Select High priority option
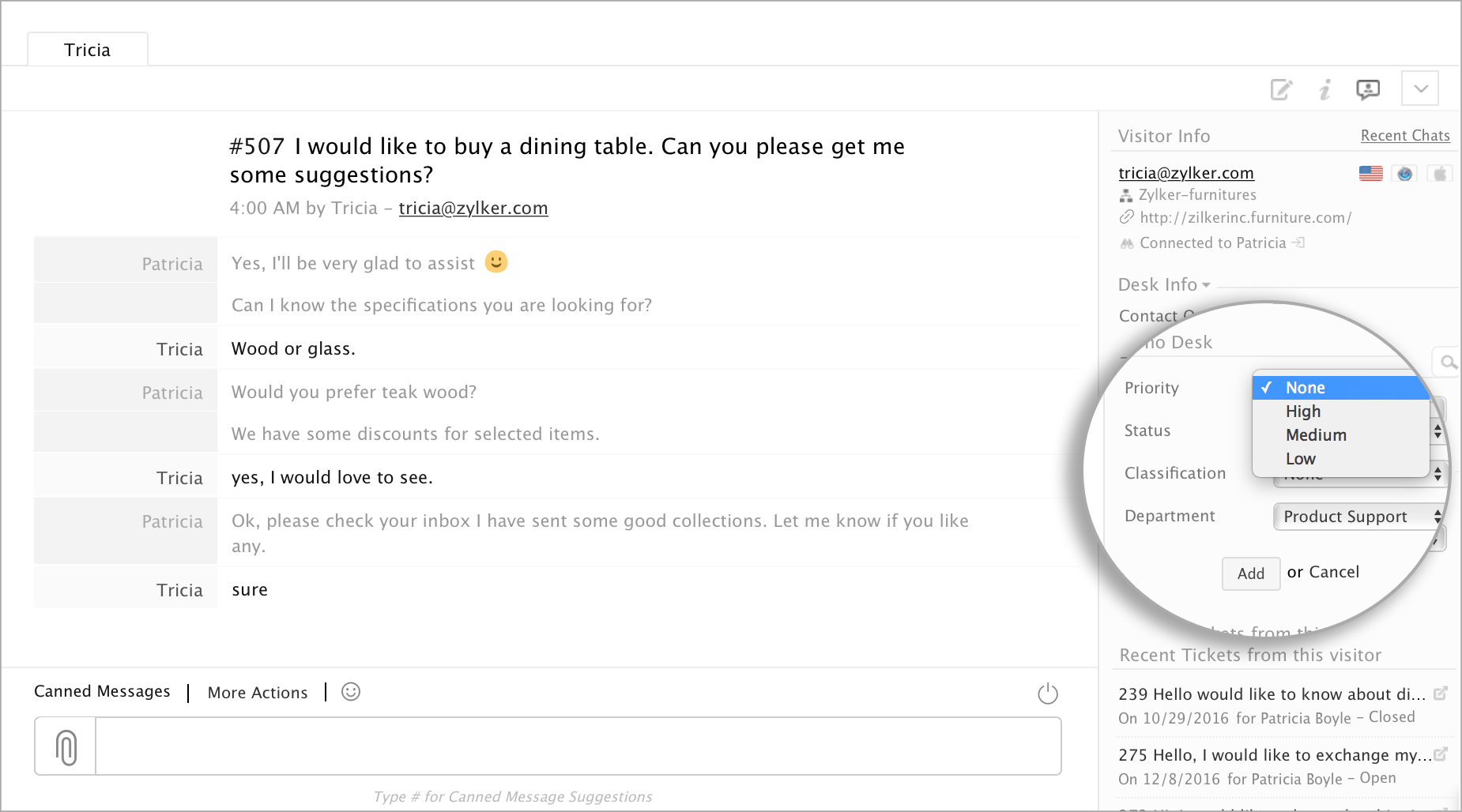Image resolution: width=1462 pixels, height=812 pixels. click(1303, 412)
